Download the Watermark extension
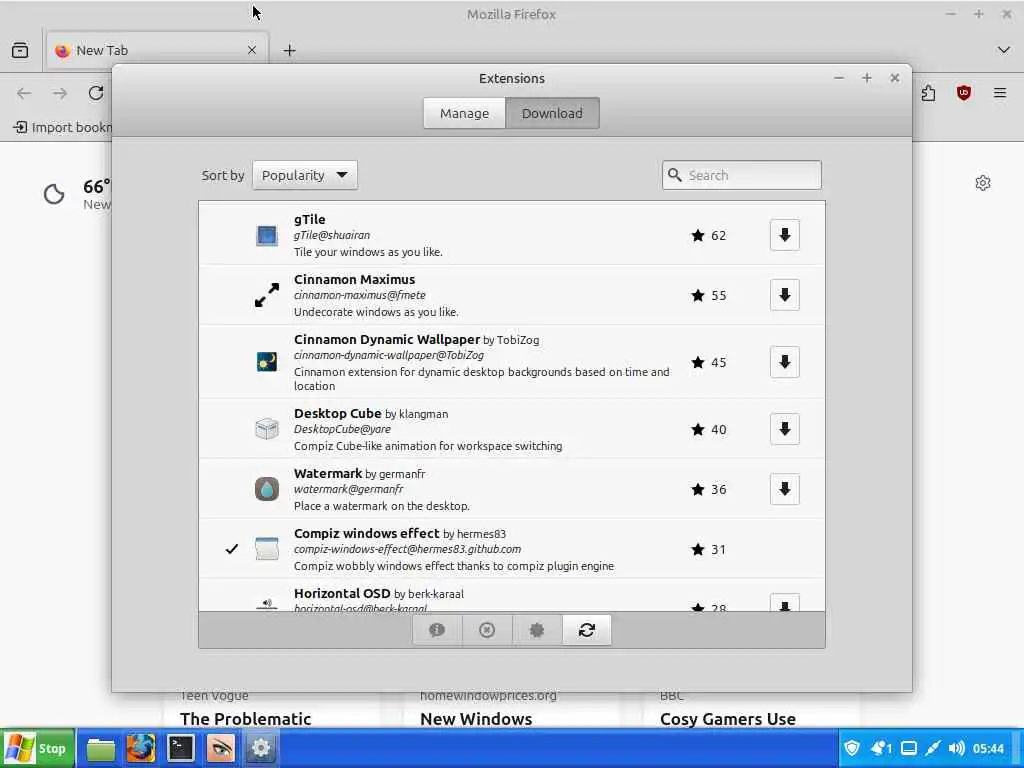The width and height of the screenshot is (1024, 768). (x=784, y=489)
